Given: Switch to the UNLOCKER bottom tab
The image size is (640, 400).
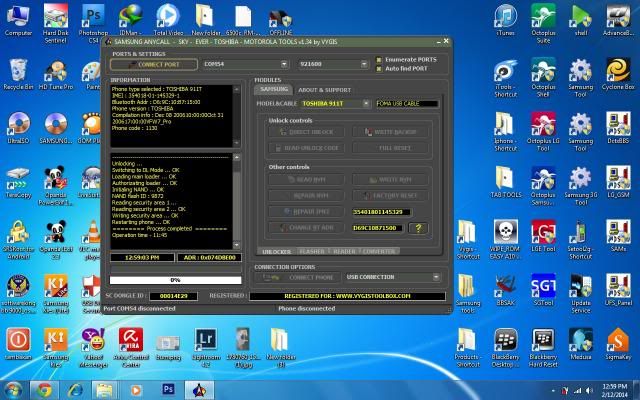Looking at the screenshot, I should [277, 251].
